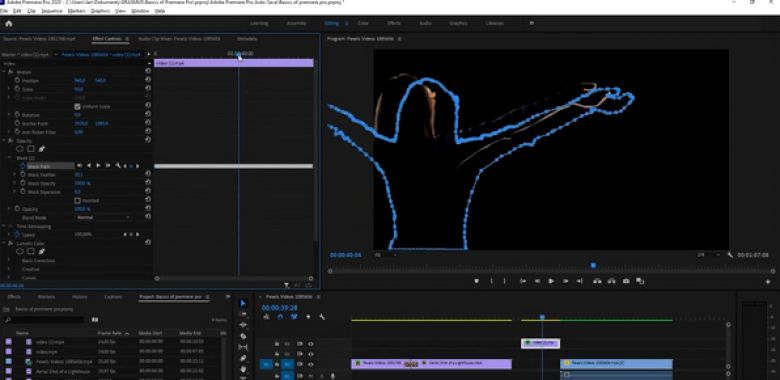Toggle the mask Inverted checkbox
Image resolution: width=780 pixels, height=380 pixels.
(x=77, y=200)
